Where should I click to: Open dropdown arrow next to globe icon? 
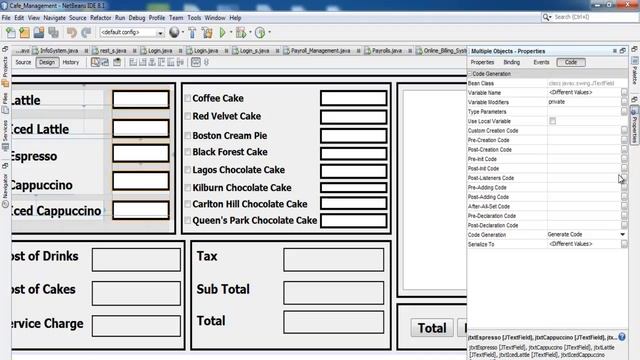(x=182, y=32)
